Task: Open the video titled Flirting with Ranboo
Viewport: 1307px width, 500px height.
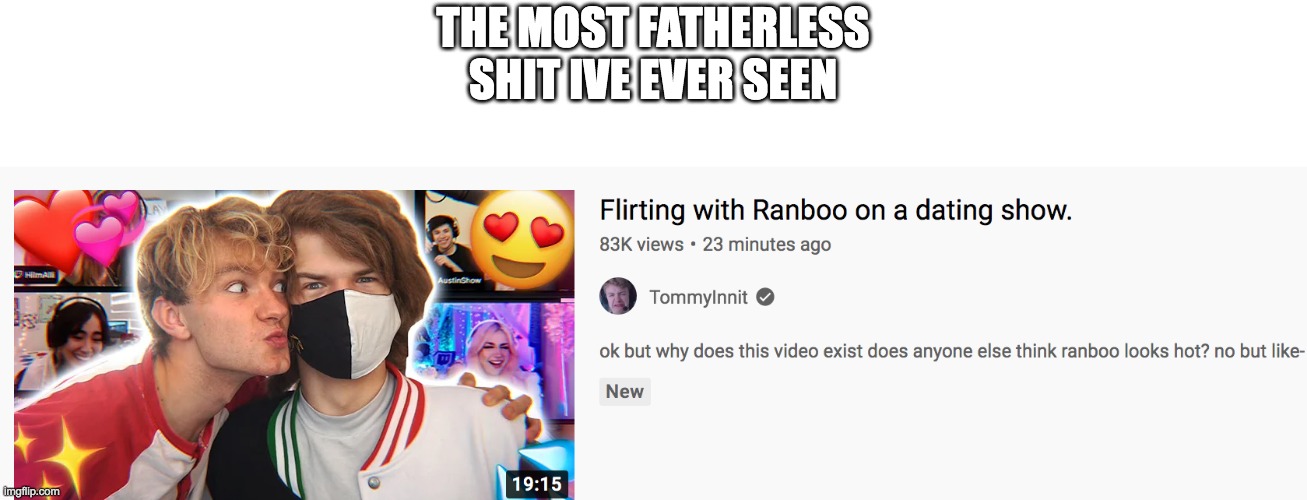Action: click(835, 211)
